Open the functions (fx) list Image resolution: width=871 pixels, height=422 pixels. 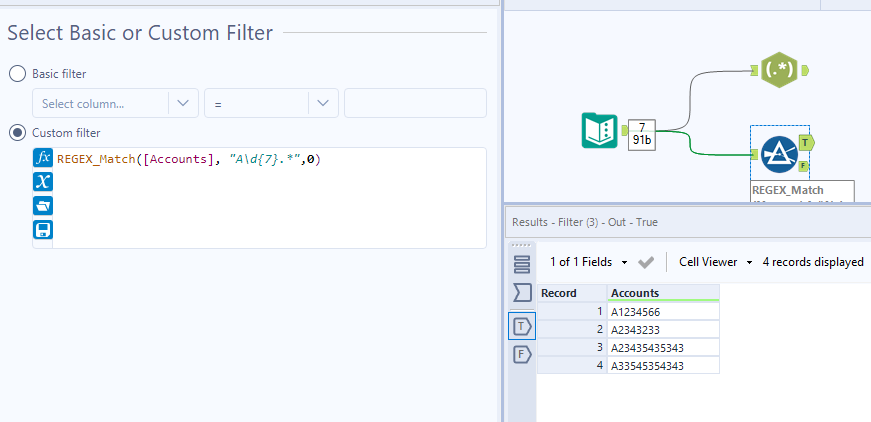pos(43,158)
